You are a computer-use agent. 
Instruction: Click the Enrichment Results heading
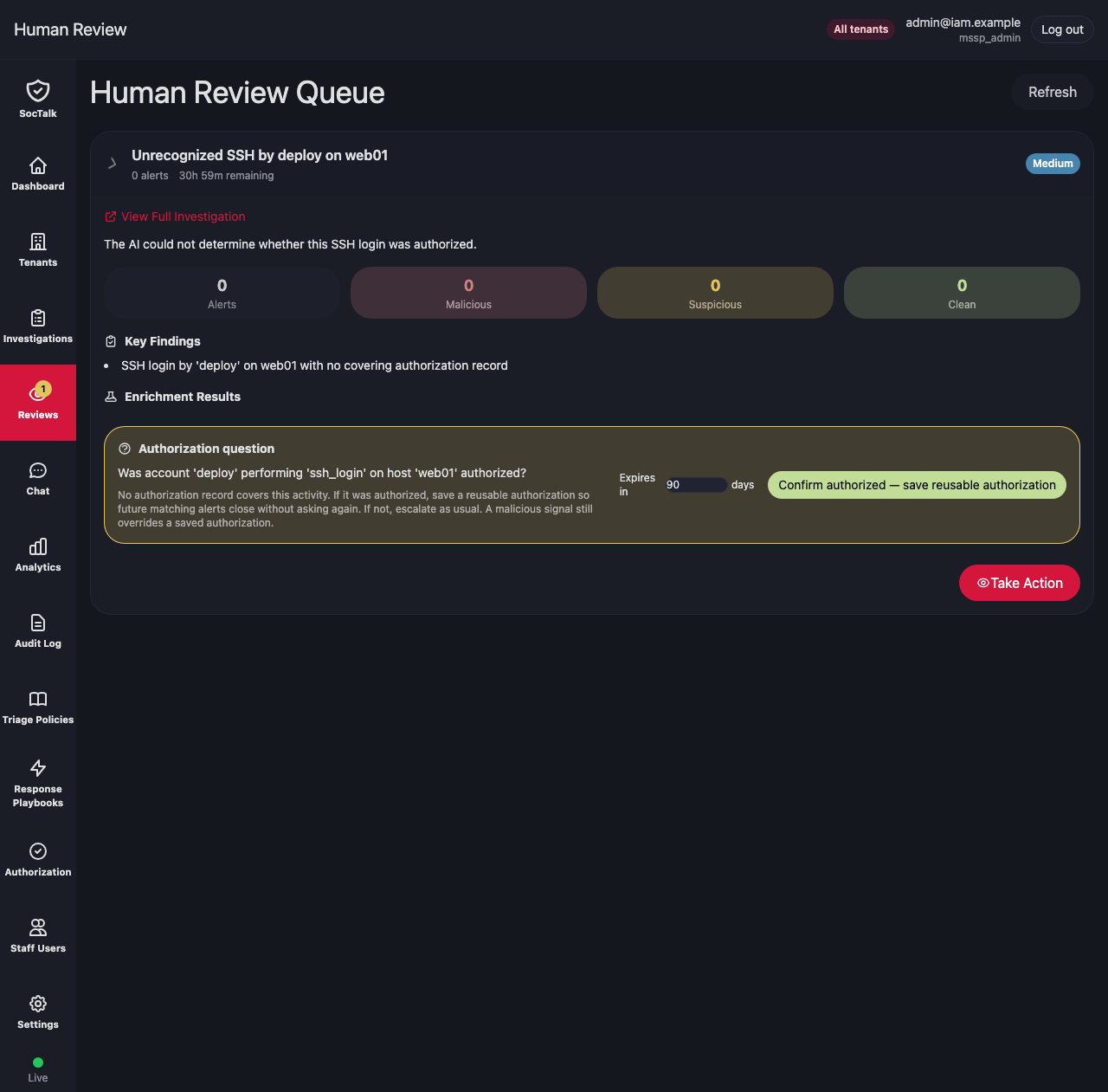pos(183,397)
